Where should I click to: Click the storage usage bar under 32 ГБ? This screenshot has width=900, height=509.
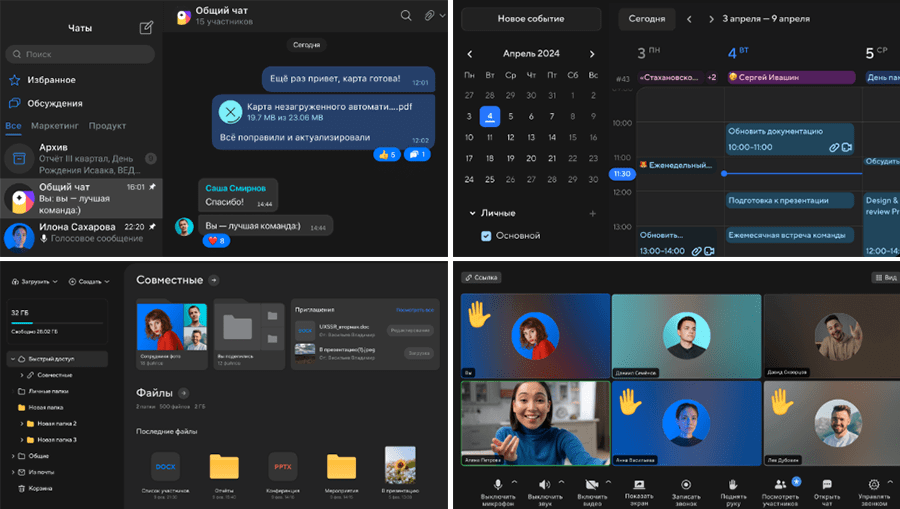click(57, 323)
